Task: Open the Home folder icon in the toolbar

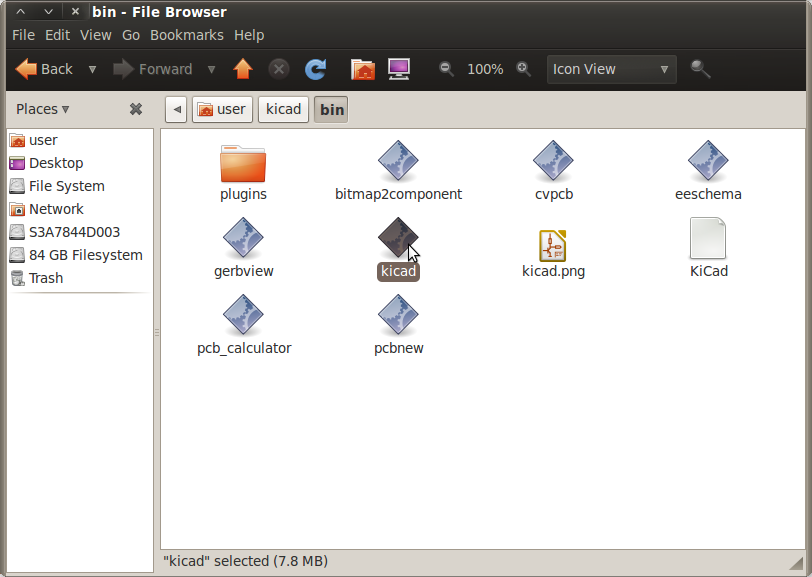Action: [x=362, y=69]
